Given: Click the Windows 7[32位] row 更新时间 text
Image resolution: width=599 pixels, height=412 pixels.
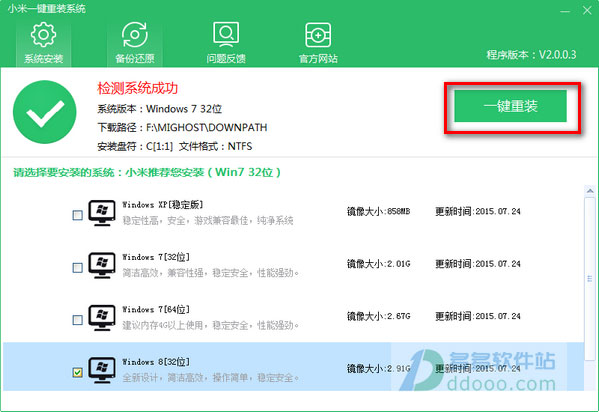Looking at the screenshot, I should [x=478, y=264].
